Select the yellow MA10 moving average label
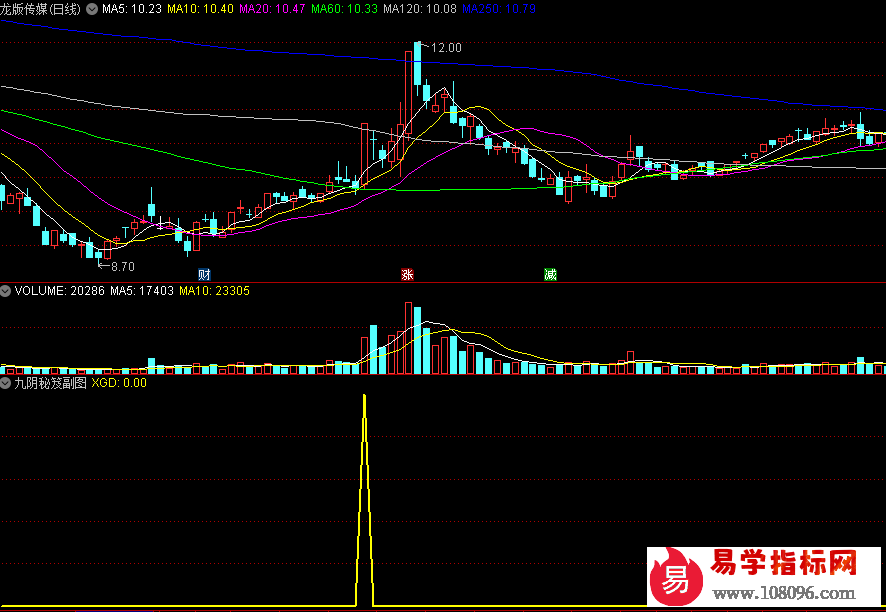The height and width of the screenshot is (612, 886). (x=200, y=9)
